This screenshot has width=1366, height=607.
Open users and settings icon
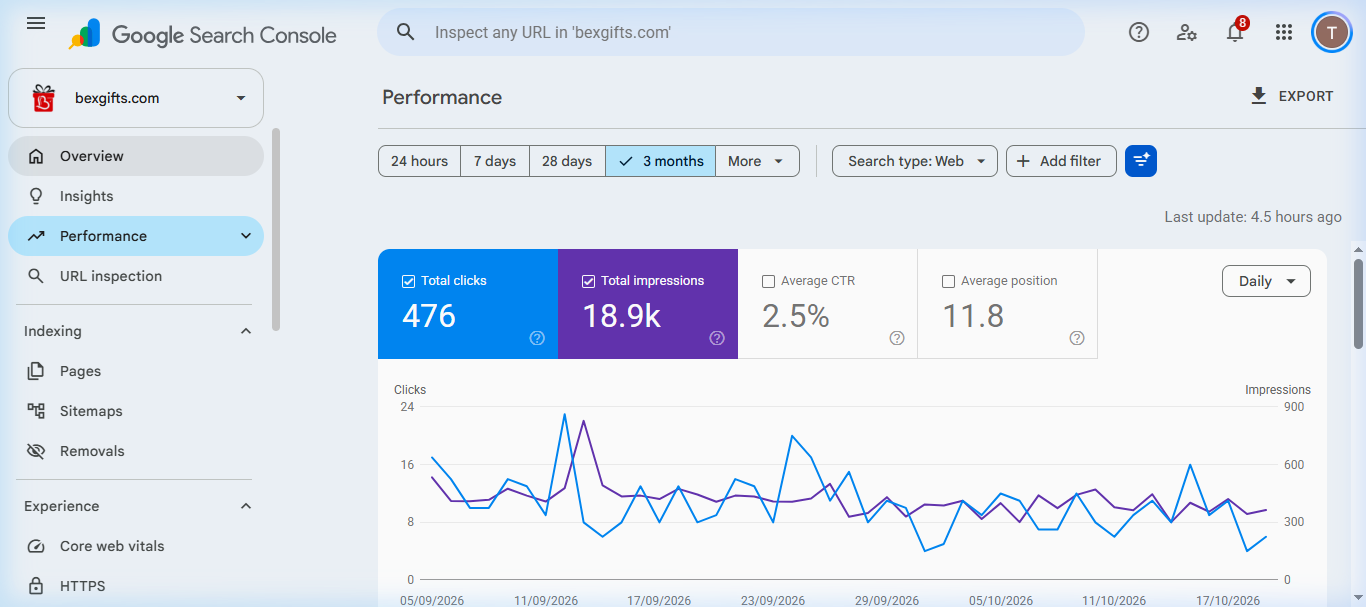click(1187, 32)
